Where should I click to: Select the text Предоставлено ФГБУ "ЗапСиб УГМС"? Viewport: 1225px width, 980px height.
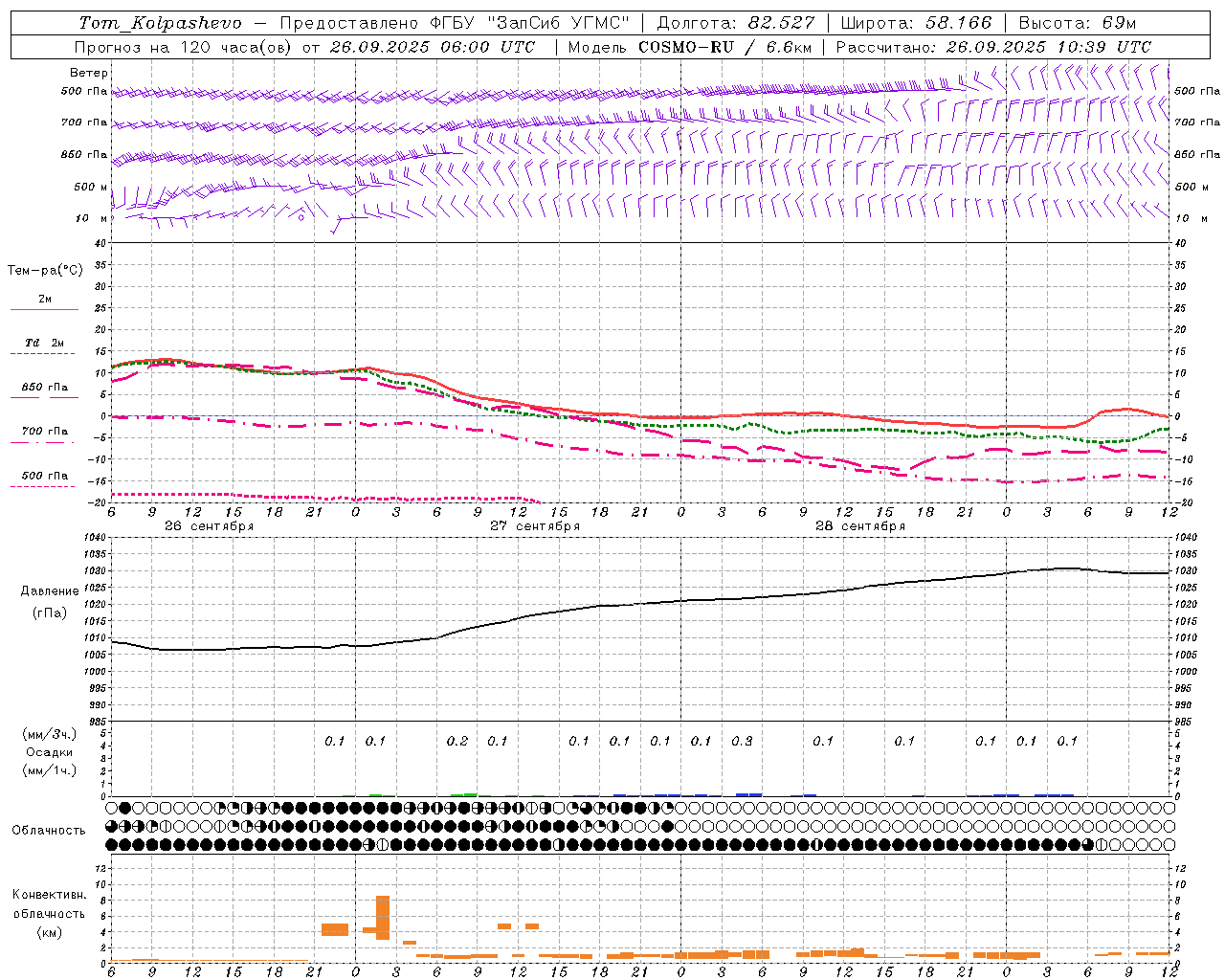[x=455, y=23]
